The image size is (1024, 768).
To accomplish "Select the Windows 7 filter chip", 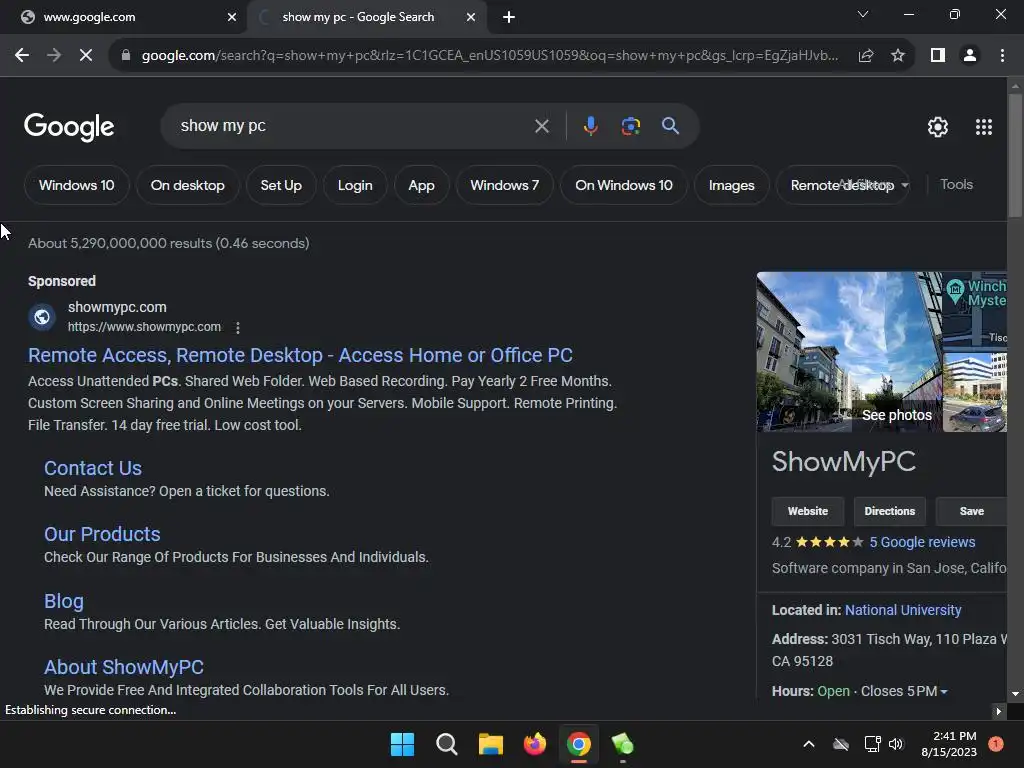I will (x=504, y=185).
